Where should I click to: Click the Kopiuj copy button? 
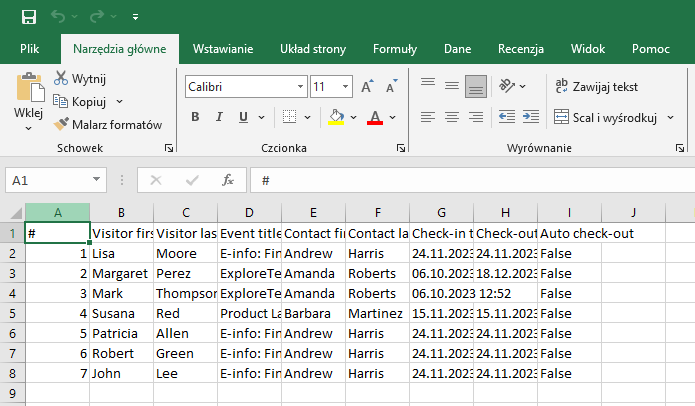tap(88, 101)
